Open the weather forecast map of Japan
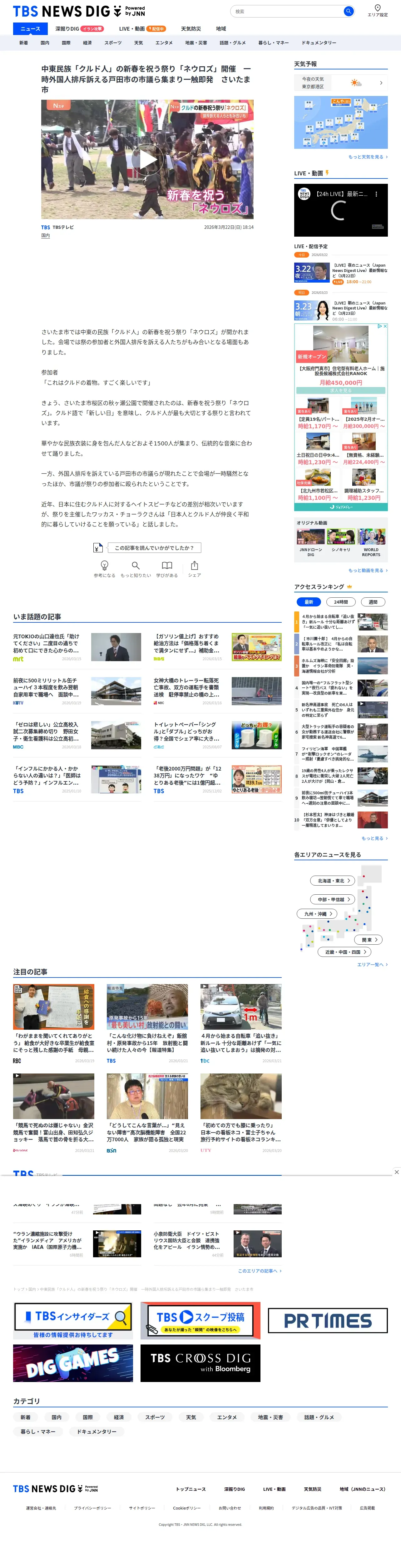Image resolution: width=401 pixels, height=1568 pixels. (341, 122)
